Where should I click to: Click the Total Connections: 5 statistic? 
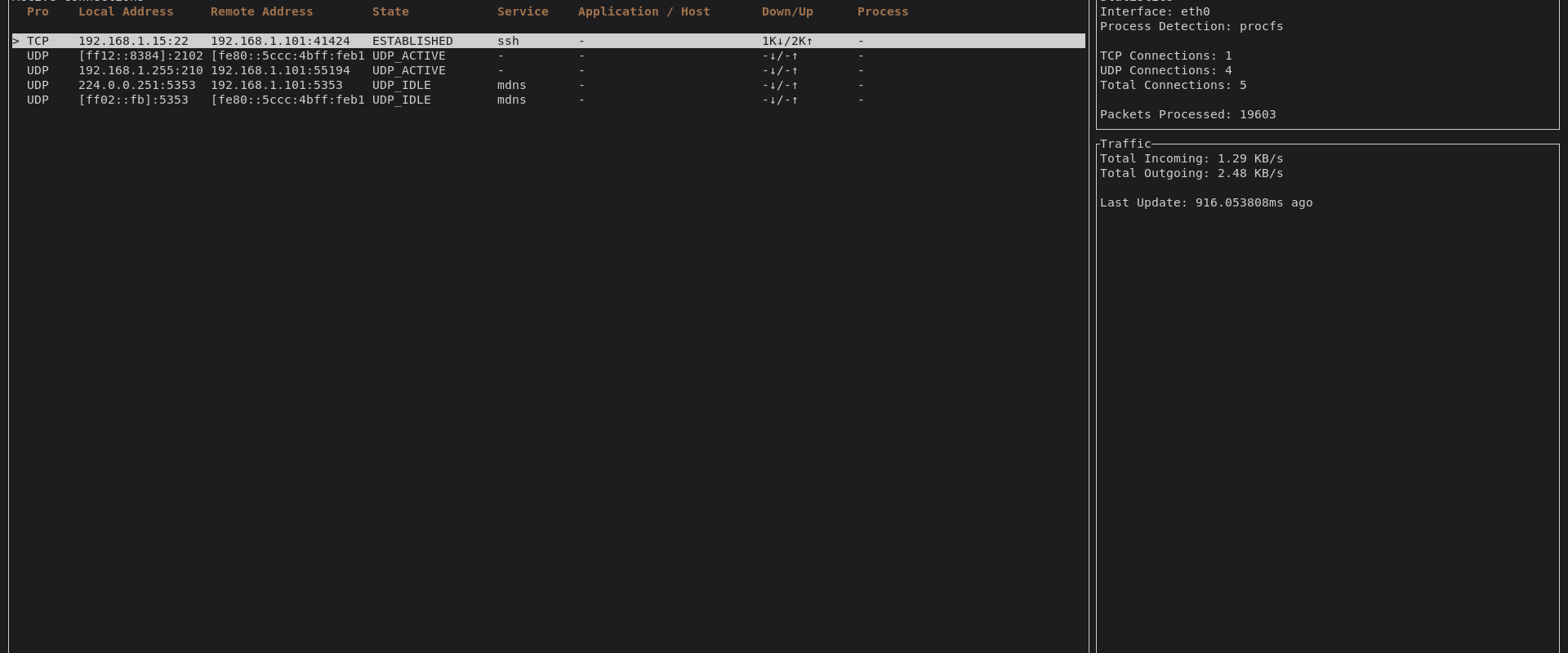tap(1174, 85)
